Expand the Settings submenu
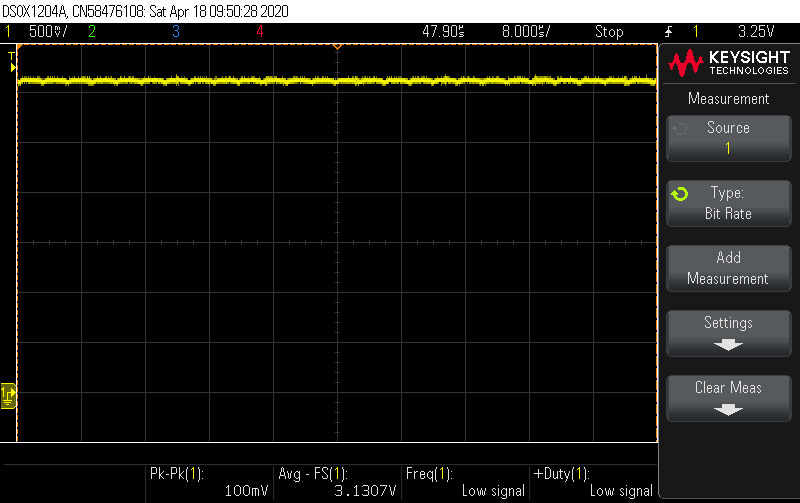Screen dimensions: 800x503 (x=729, y=333)
